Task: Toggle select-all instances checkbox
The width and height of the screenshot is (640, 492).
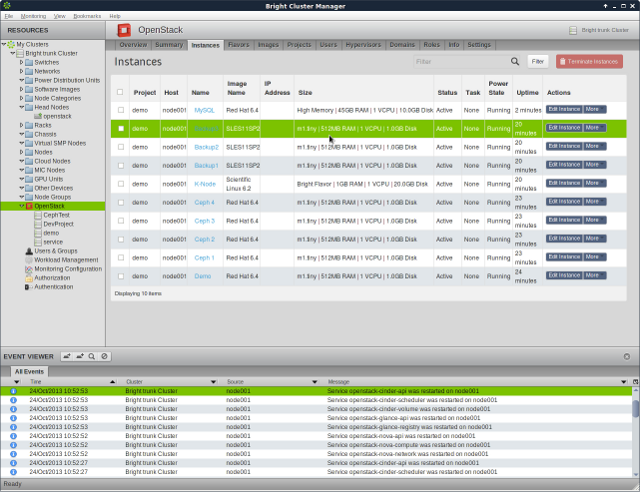Action: [120, 92]
